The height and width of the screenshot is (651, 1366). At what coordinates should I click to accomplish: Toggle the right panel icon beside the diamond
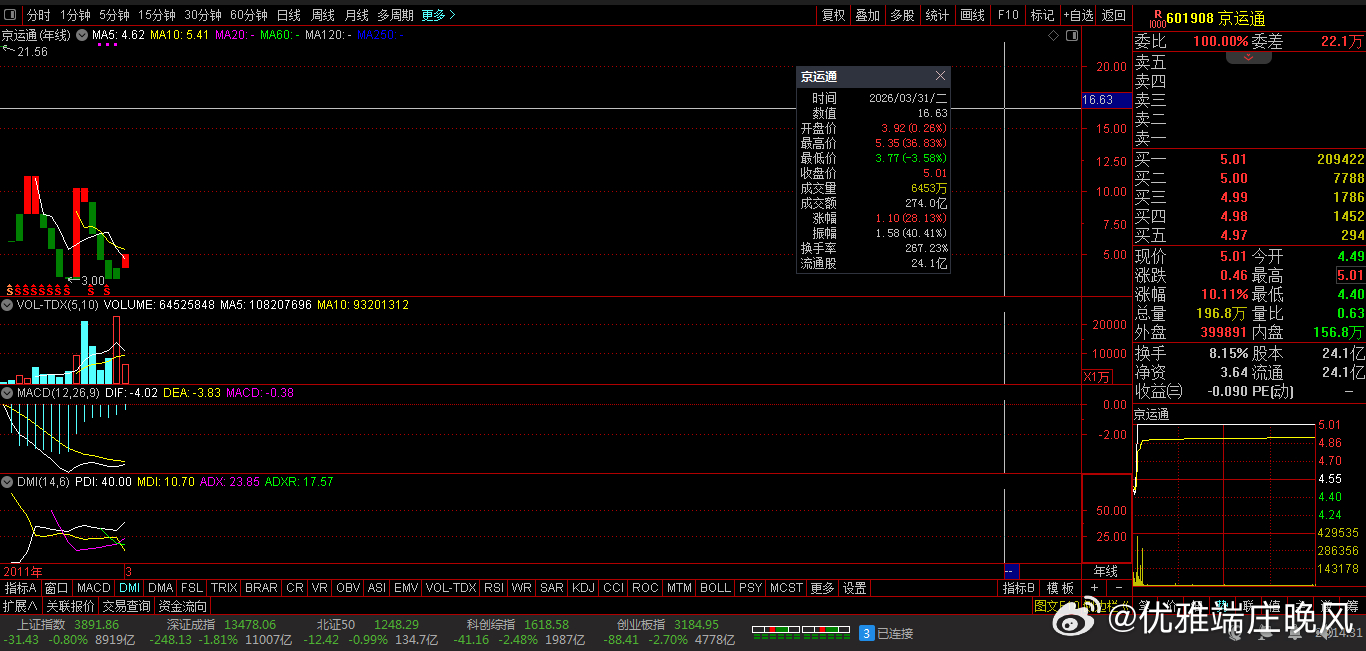click(x=1071, y=35)
